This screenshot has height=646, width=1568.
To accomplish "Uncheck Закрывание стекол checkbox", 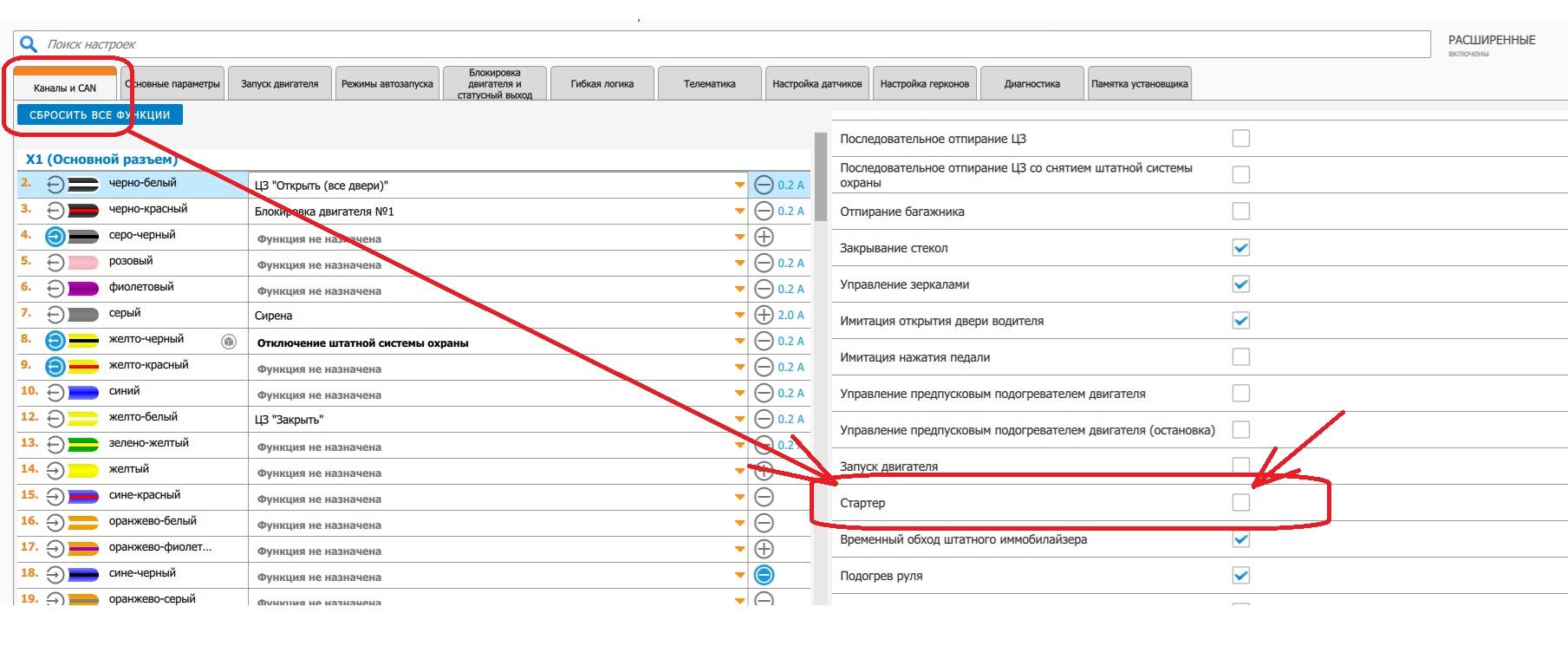I will pos(1241,248).
